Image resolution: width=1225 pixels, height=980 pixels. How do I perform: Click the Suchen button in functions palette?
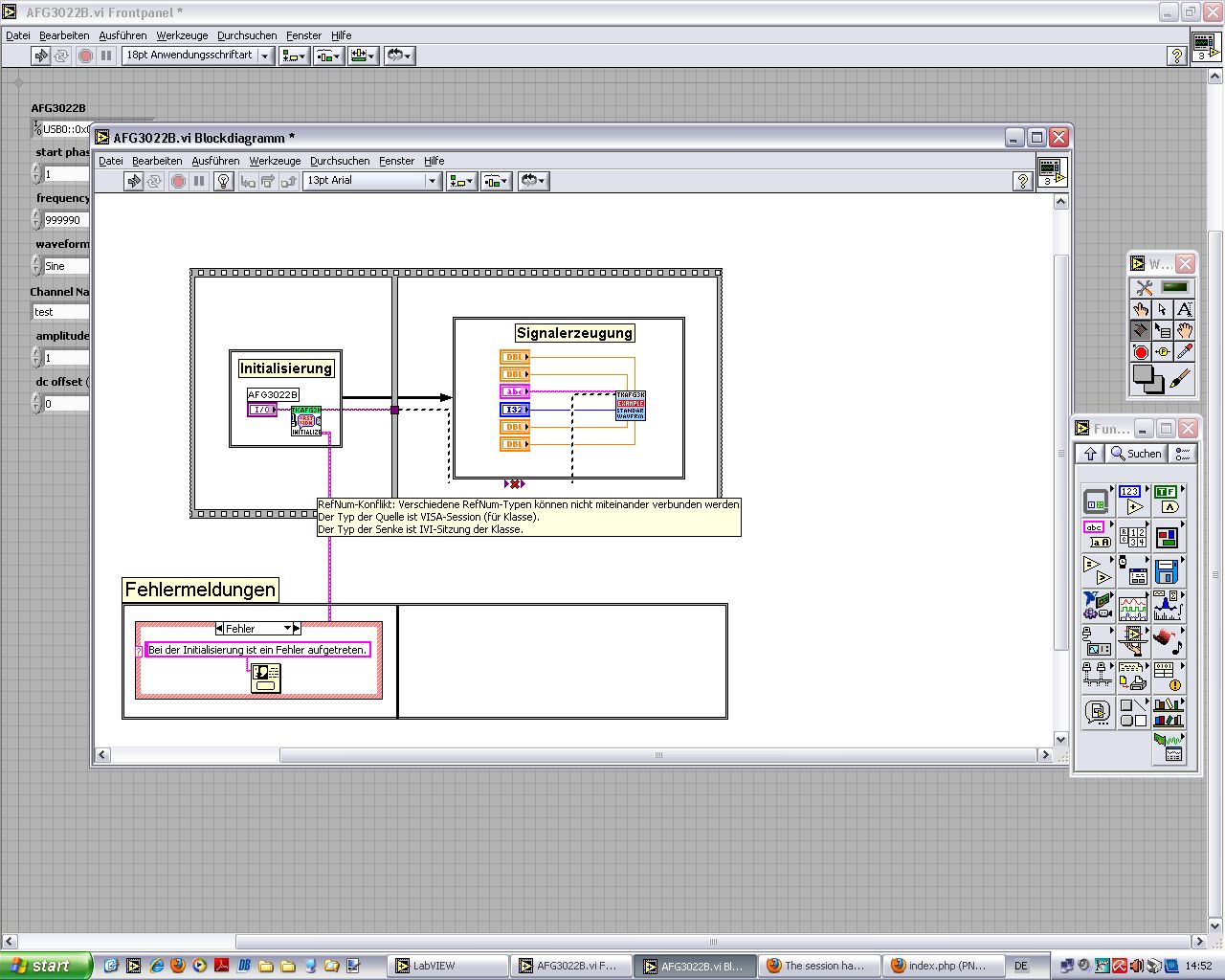coord(1136,454)
